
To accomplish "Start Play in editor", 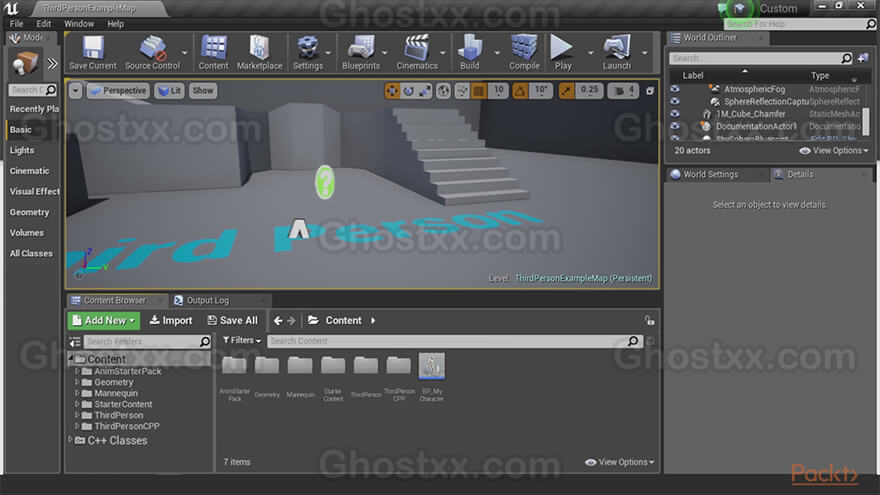I will pos(562,52).
